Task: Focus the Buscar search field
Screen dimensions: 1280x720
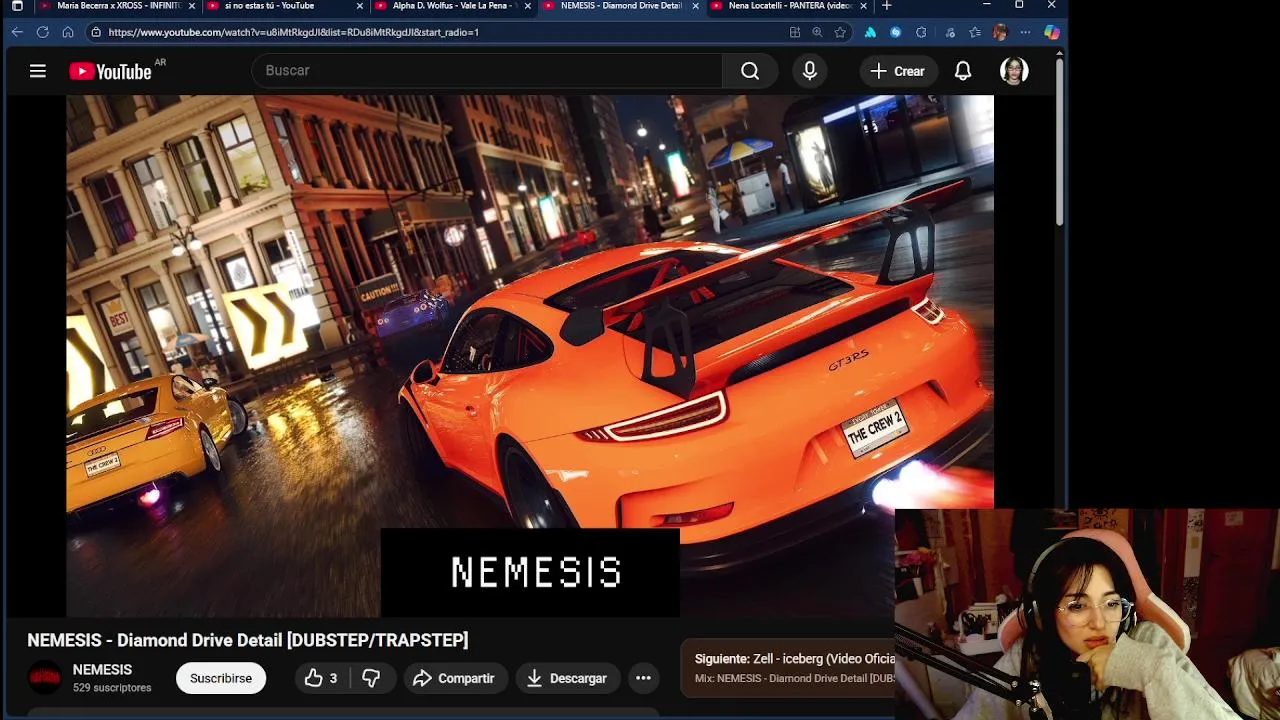Action: pos(487,71)
